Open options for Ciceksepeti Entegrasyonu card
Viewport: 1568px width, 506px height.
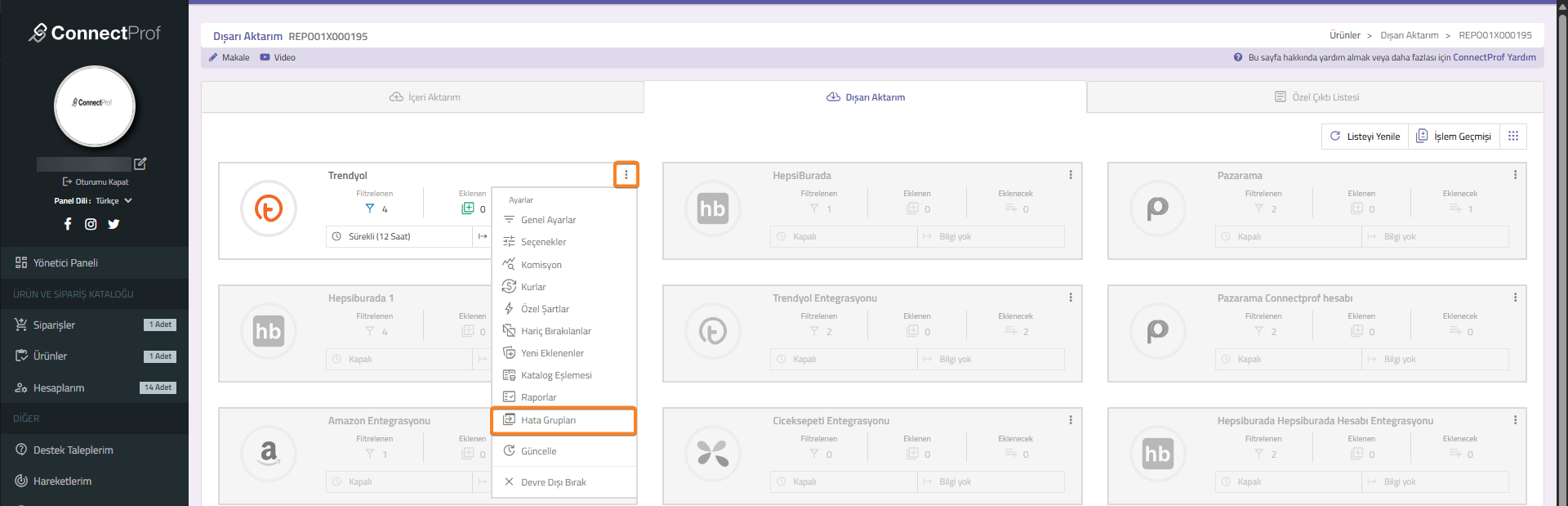(x=1071, y=420)
